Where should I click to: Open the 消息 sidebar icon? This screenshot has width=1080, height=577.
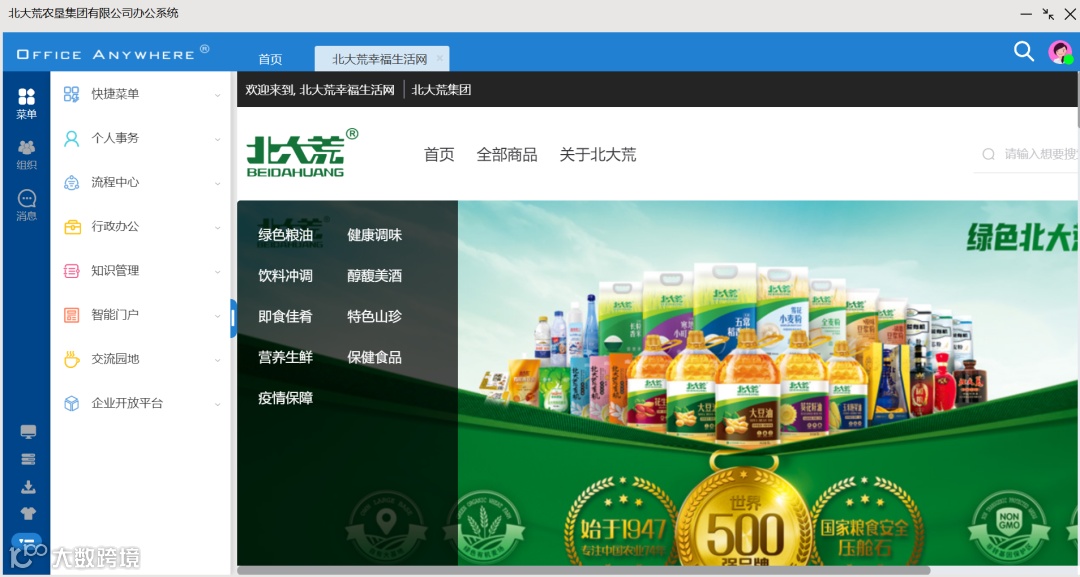(x=26, y=206)
